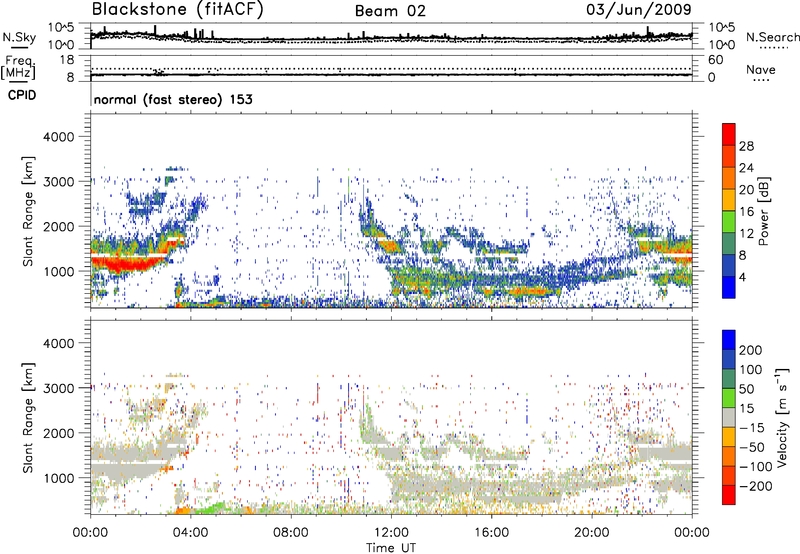Click the green velocity patch near 05:00 UT
800x554 pixels.
pyautogui.click(x=209, y=508)
